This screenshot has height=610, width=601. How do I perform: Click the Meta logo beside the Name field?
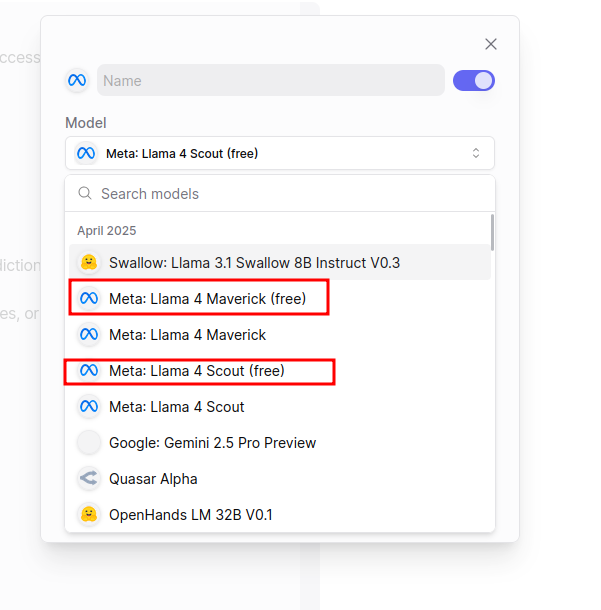click(x=77, y=81)
